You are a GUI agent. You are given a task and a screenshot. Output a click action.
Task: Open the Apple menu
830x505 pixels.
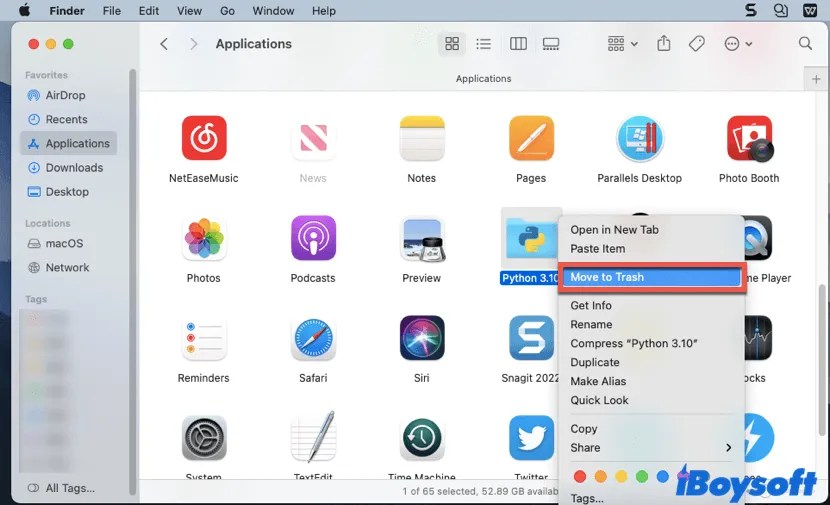24,11
